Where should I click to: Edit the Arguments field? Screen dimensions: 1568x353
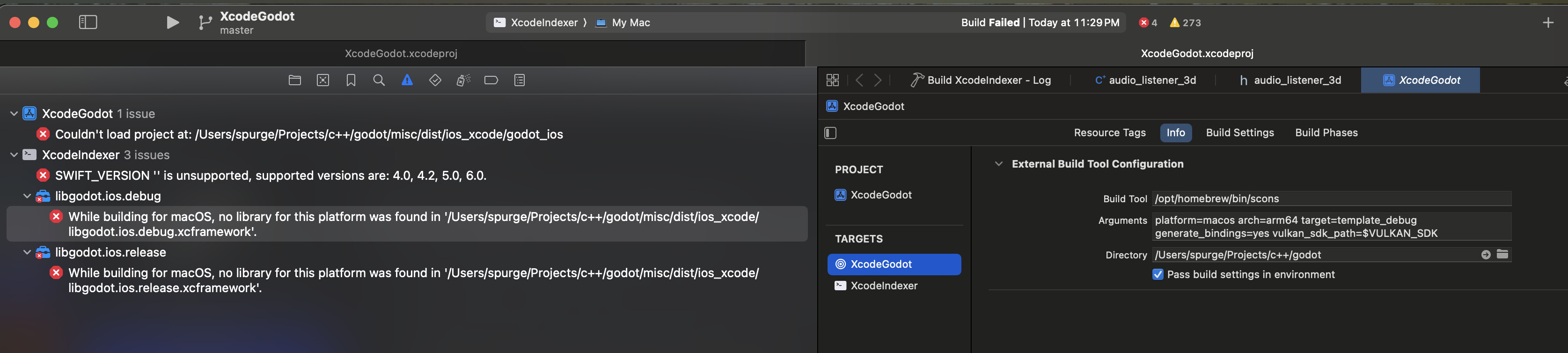[x=1331, y=227]
